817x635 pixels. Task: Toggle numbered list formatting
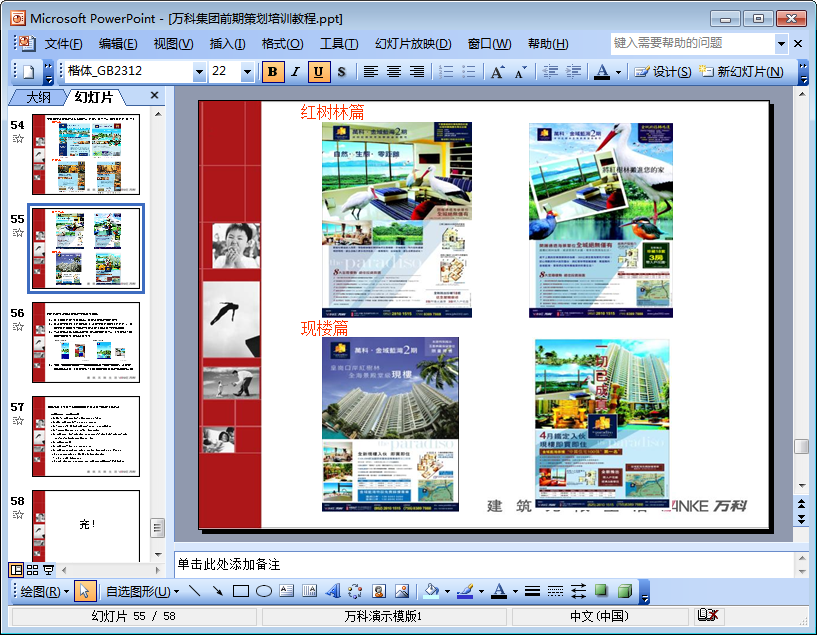tap(445, 71)
